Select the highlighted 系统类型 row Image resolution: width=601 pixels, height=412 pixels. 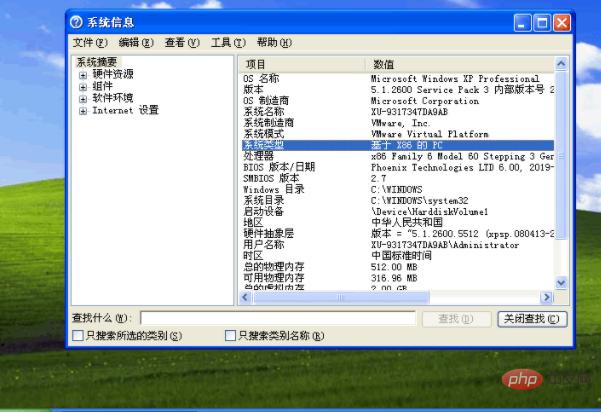click(398, 145)
